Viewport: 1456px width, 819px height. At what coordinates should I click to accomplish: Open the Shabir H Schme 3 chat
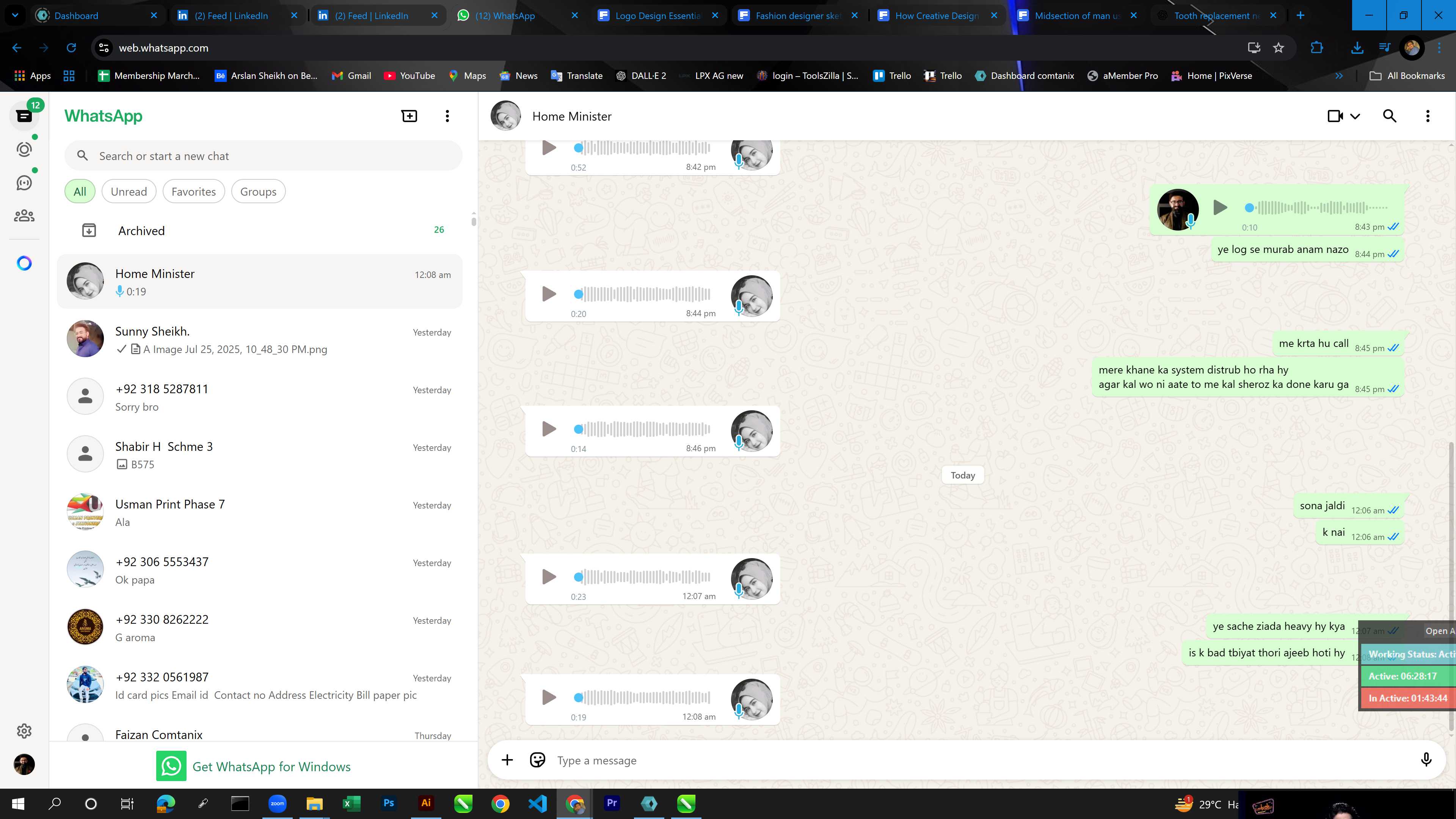[x=260, y=455]
